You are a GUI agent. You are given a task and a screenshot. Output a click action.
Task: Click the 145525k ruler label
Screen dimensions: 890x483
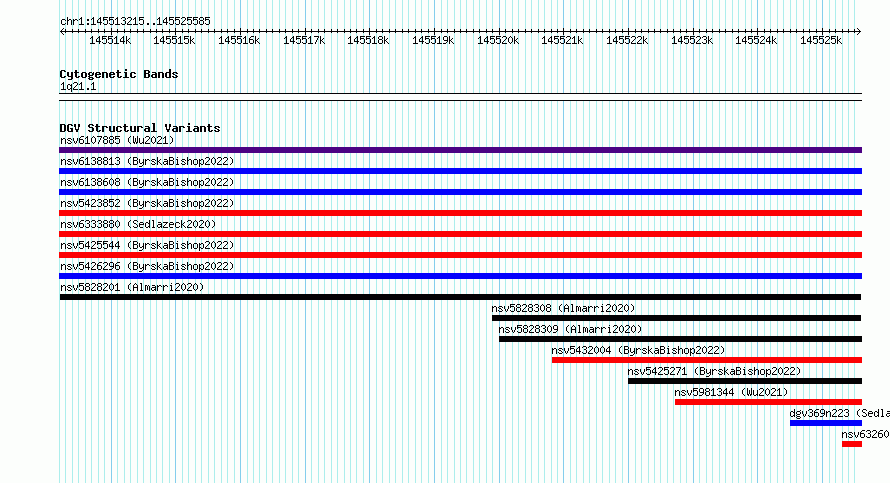point(821,41)
